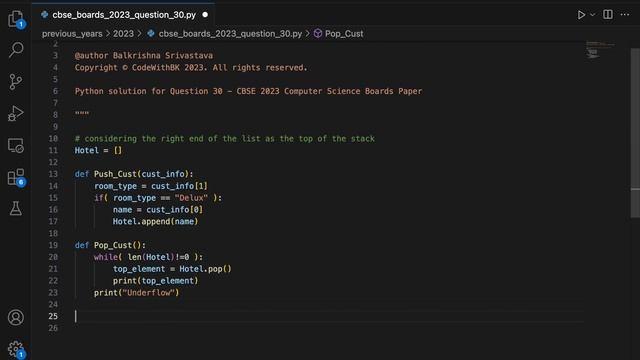640x360 pixels.
Task: Click 'room_type = cust_info[1]' line
Action: (x=151, y=186)
